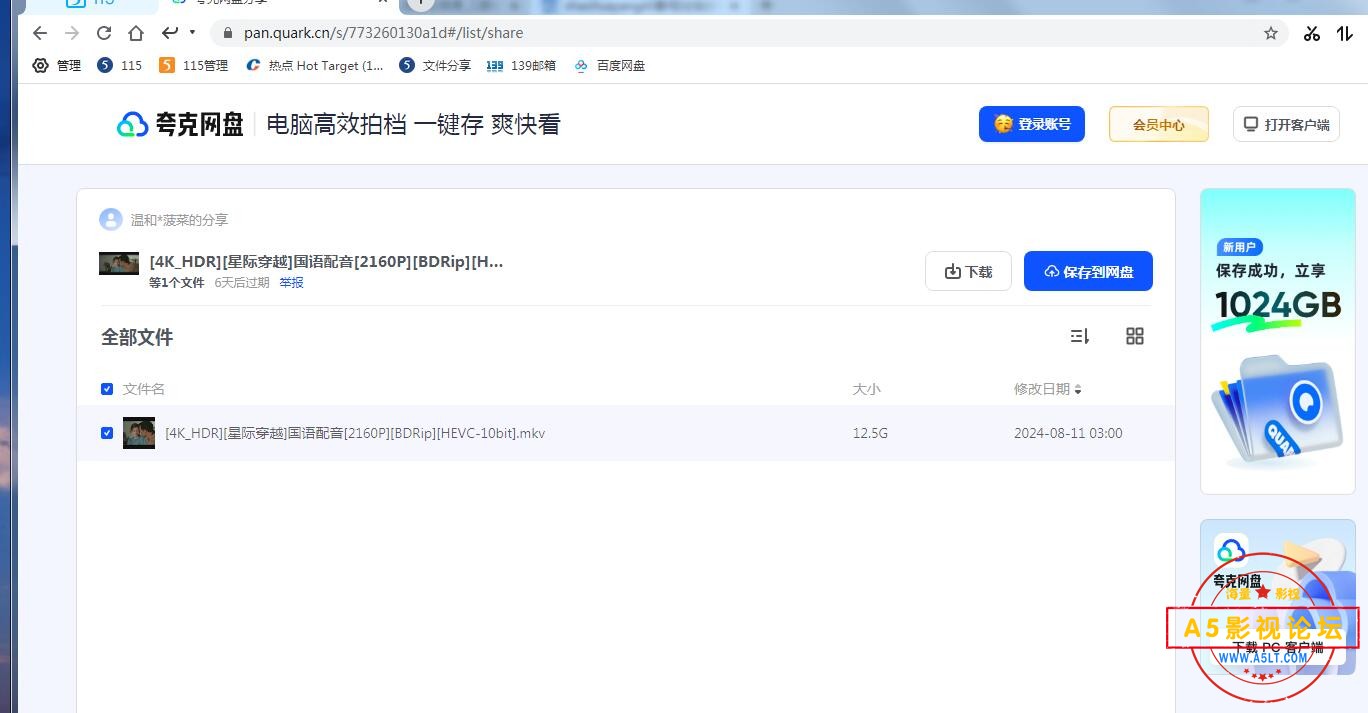Open the browser home page icon
This screenshot has width=1368, height=713.
136,33
